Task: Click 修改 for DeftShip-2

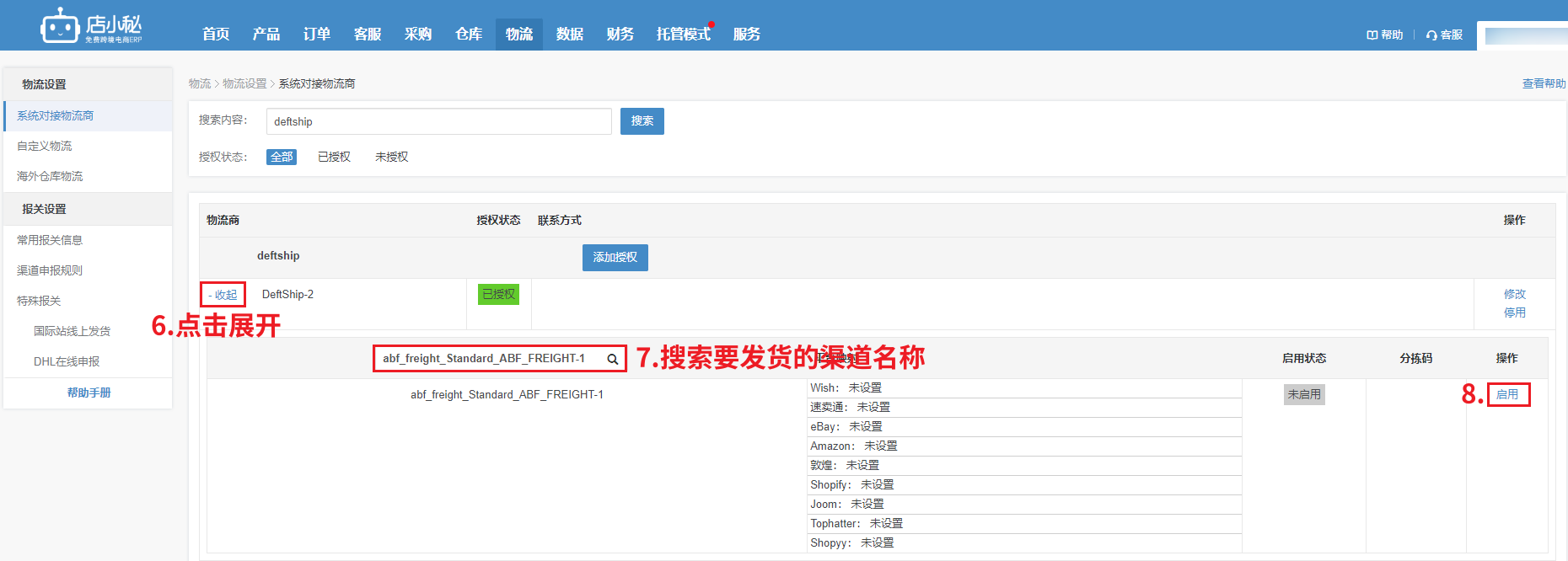Action: click(1515, 294)
